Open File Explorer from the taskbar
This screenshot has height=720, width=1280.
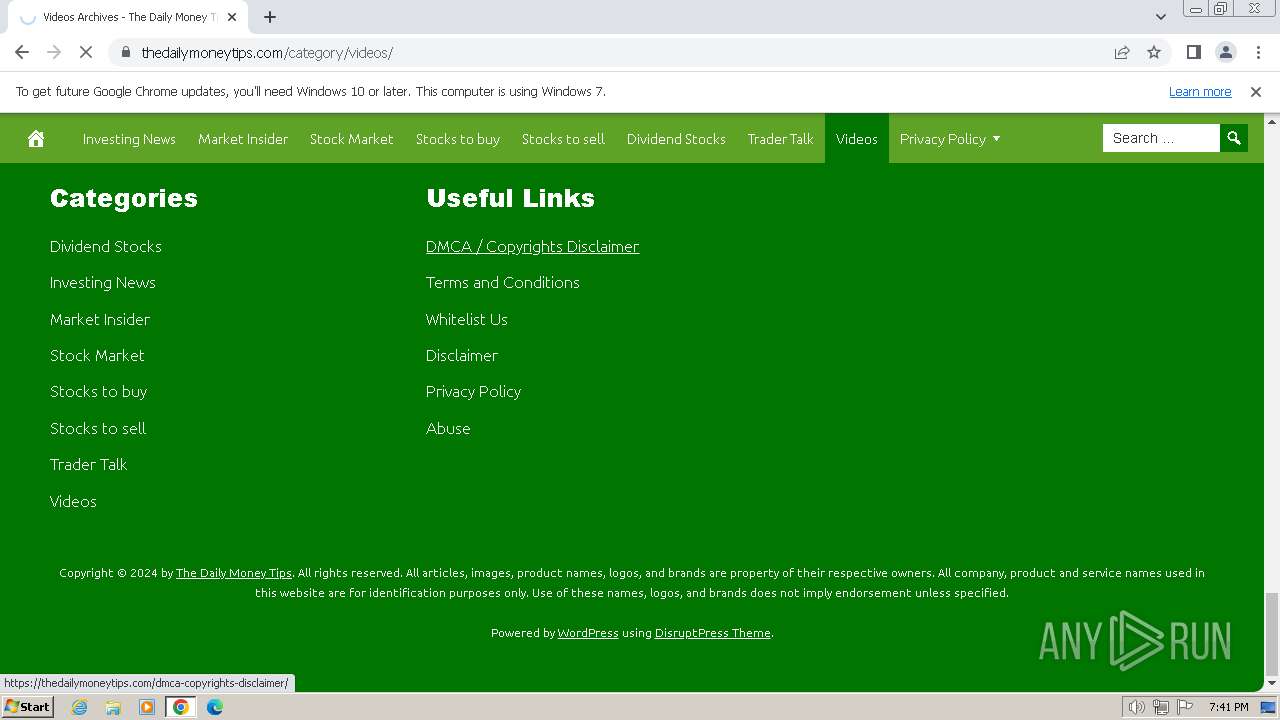pos(113,707)
